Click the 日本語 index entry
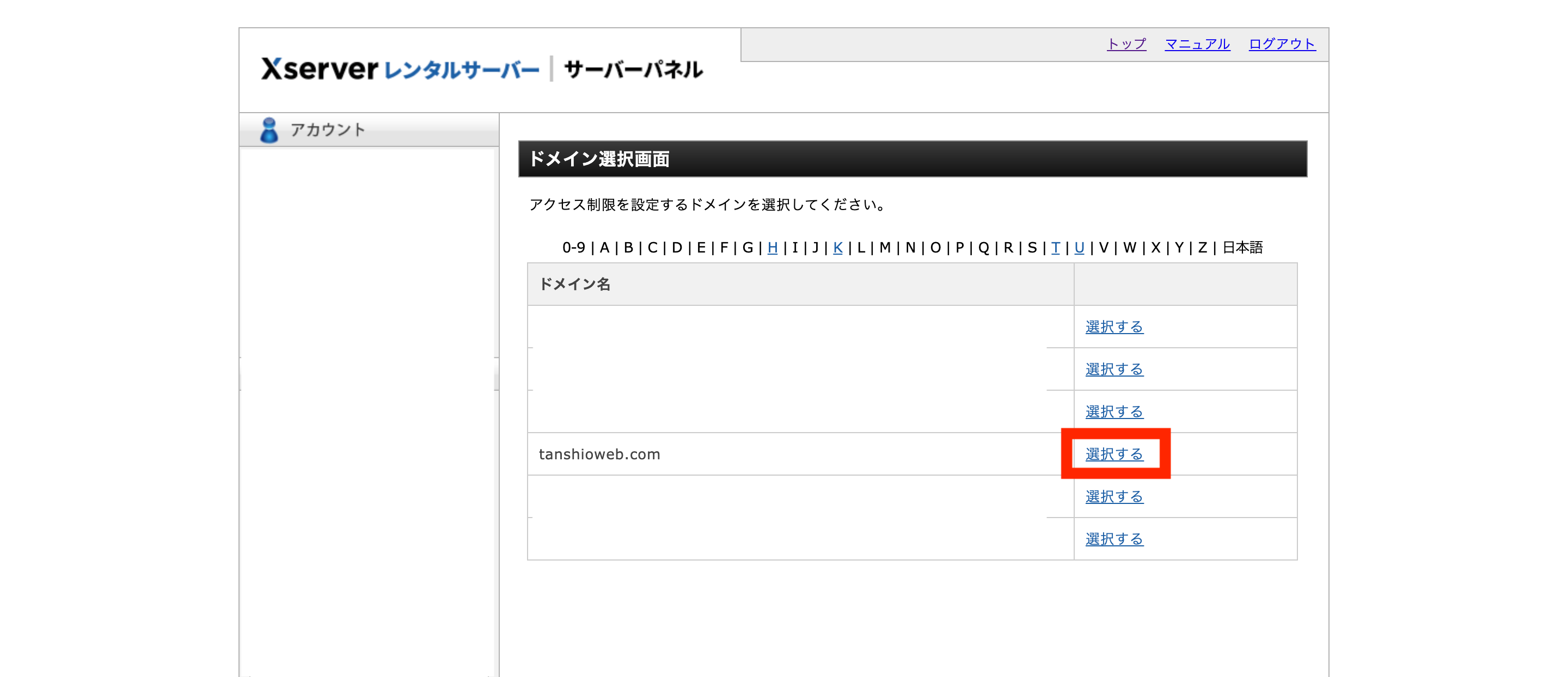 click(1242, 248)
